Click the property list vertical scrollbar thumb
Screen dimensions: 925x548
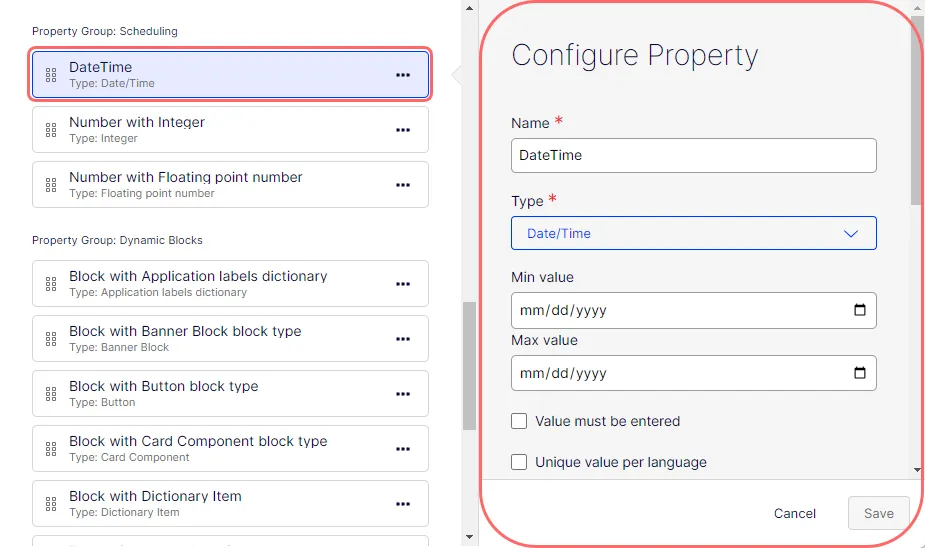click(470, 366)
